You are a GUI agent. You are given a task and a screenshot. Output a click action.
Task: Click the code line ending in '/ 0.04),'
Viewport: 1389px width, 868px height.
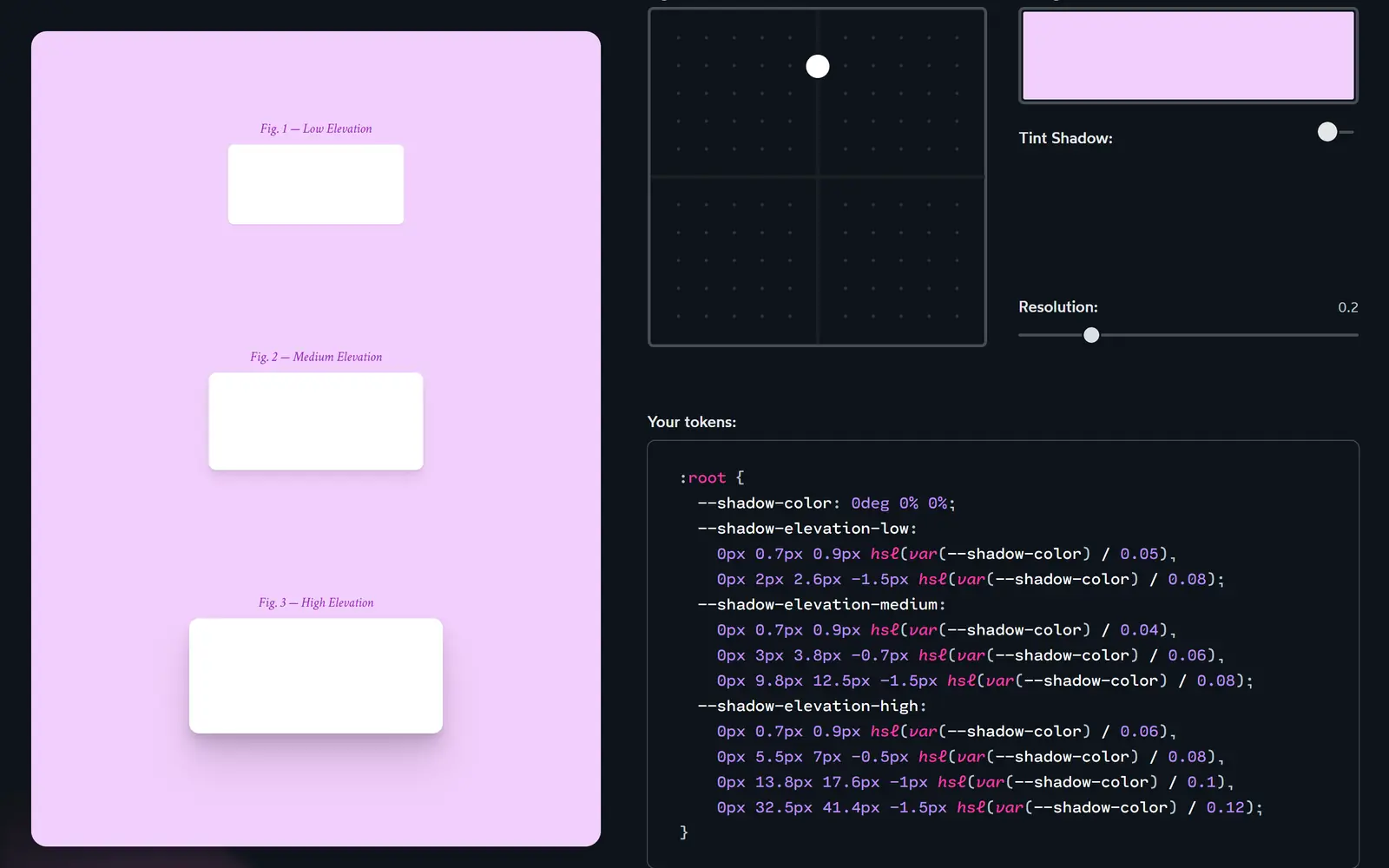pyautogui.click(x=946, y=630)
